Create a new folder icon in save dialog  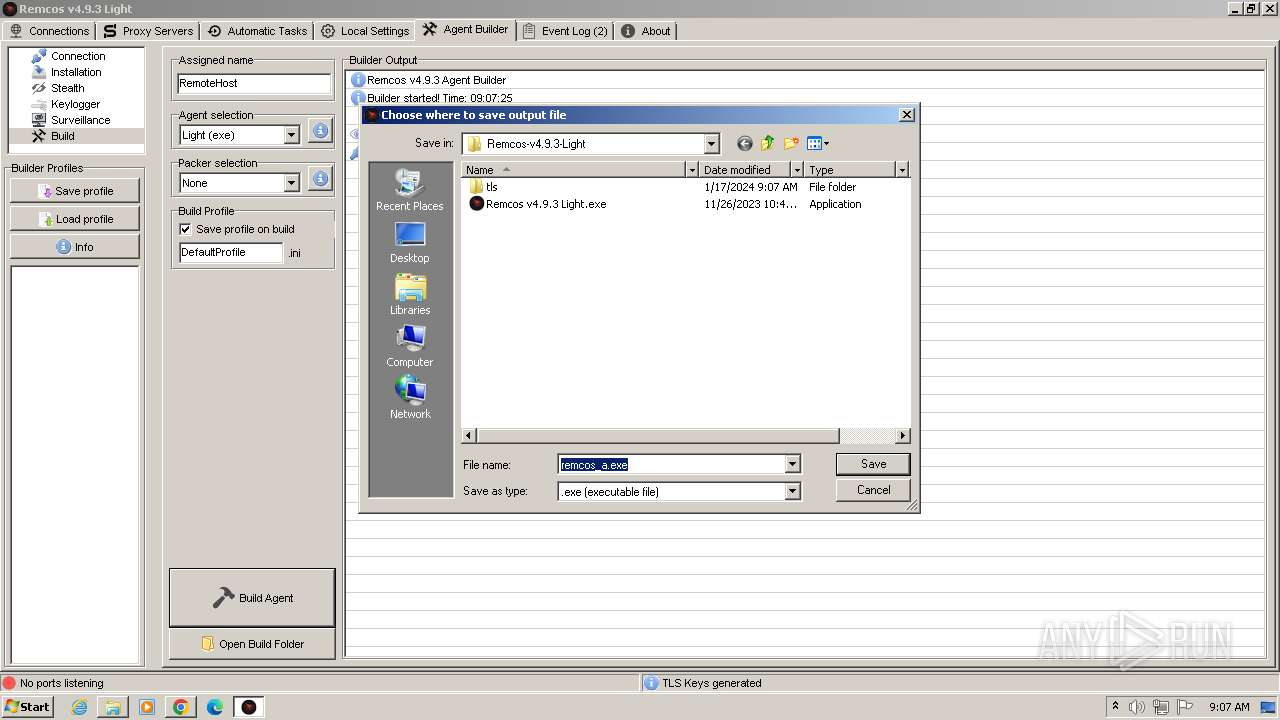(792, 144)
